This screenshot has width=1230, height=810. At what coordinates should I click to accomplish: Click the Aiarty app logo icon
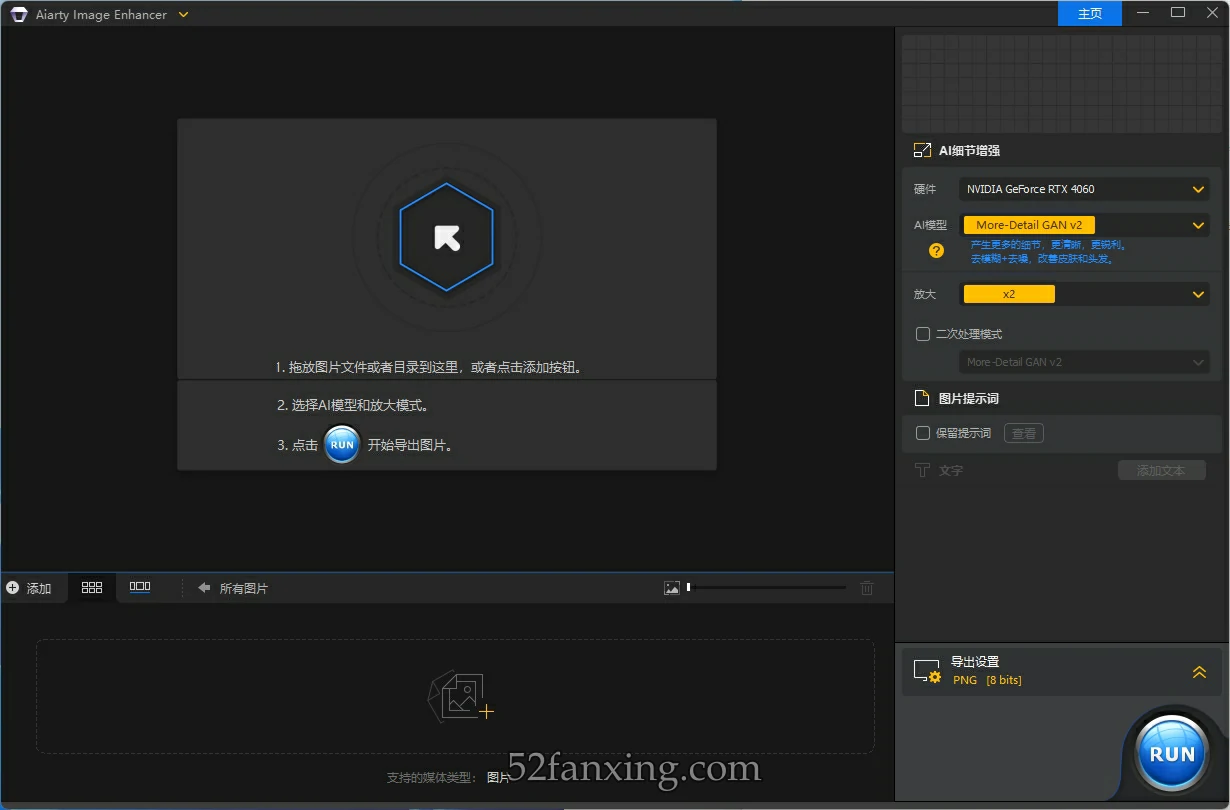pyautogui.click(x=19, y=14)
